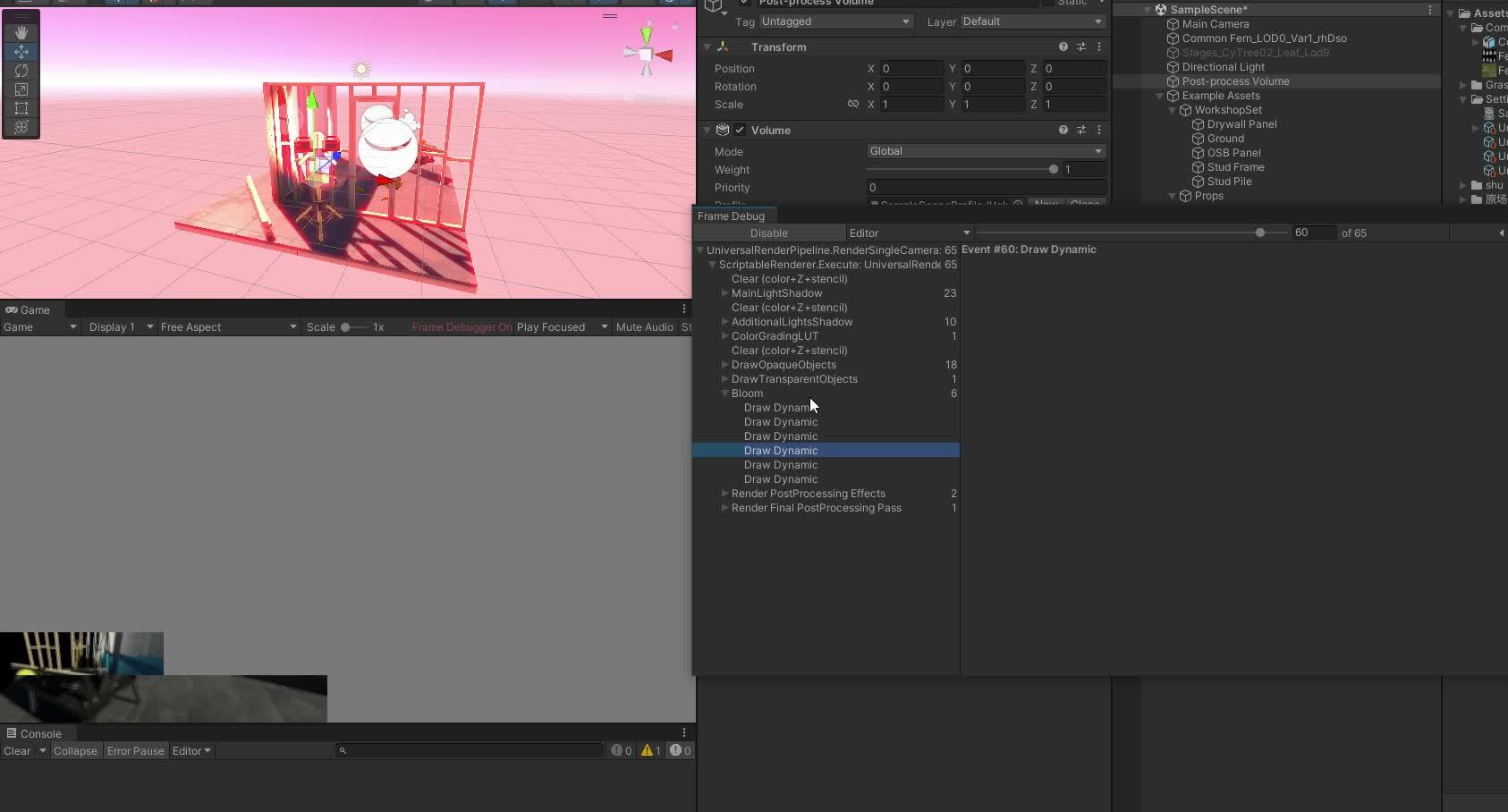
Task: Open the Volume component help icon
Action: click(x=1063, y=131)
